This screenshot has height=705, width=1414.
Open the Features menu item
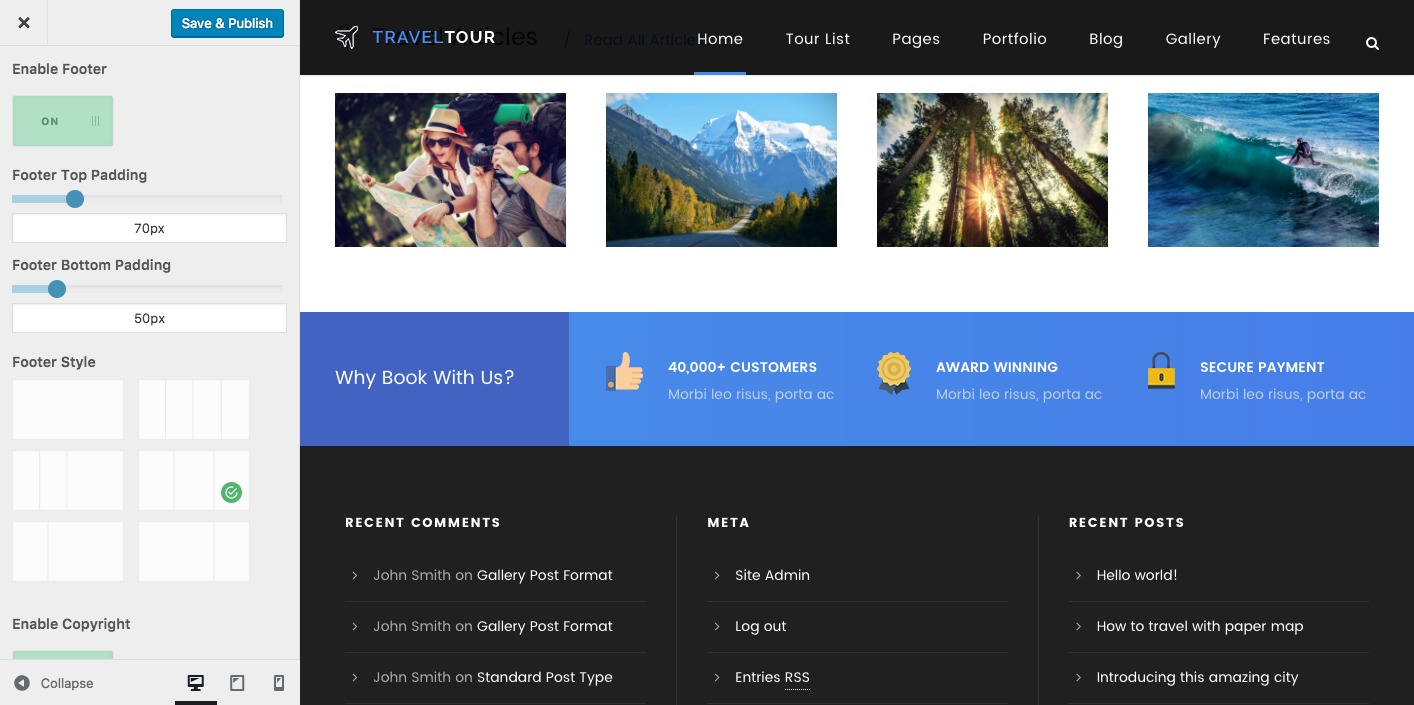1296,39
